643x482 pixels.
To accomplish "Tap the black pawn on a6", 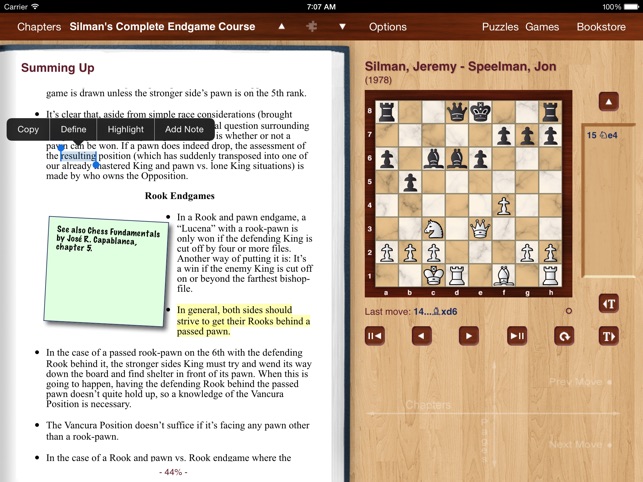I will pos(387,158).
